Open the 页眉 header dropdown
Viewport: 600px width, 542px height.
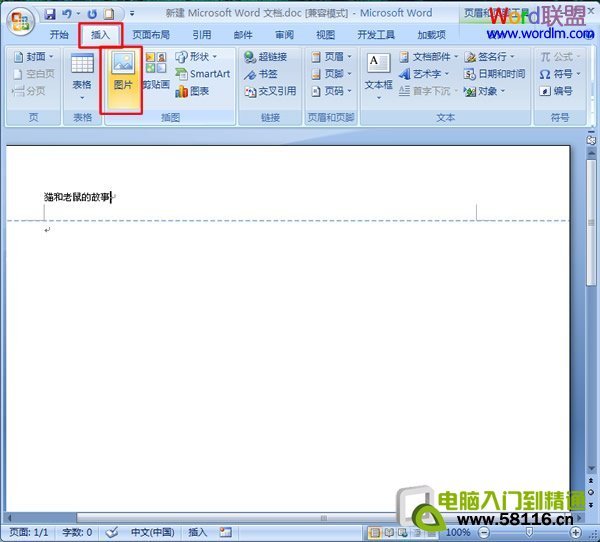[331, 57]
